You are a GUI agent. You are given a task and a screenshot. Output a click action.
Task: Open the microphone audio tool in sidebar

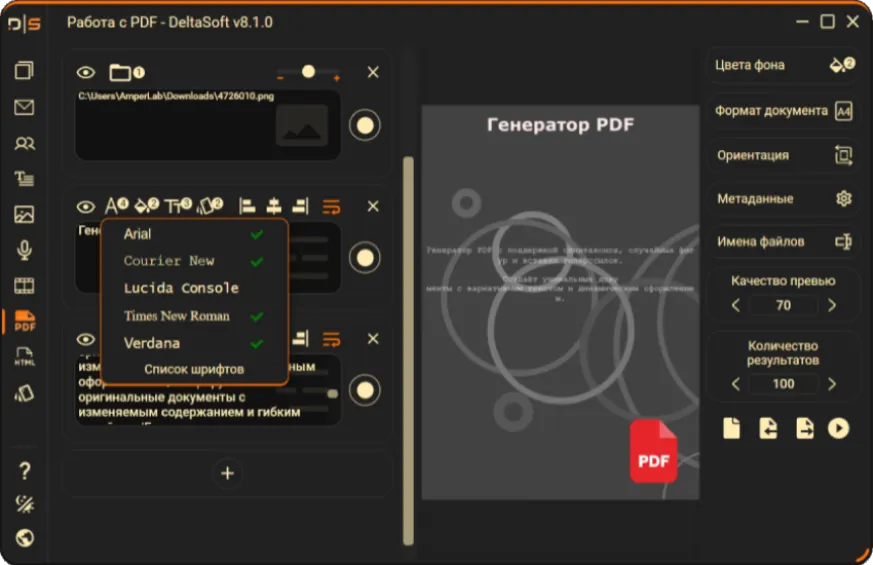[24, 250]
